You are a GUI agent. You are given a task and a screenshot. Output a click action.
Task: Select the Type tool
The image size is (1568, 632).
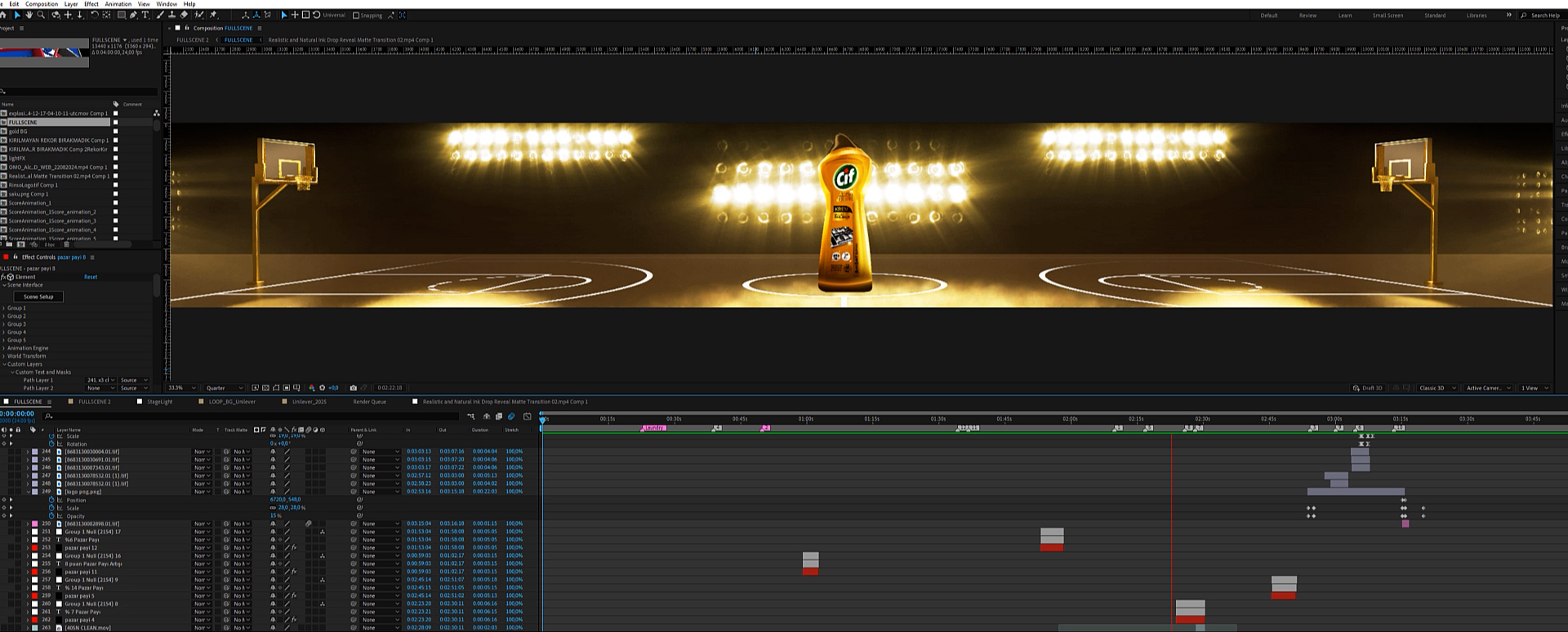[145, 15]
